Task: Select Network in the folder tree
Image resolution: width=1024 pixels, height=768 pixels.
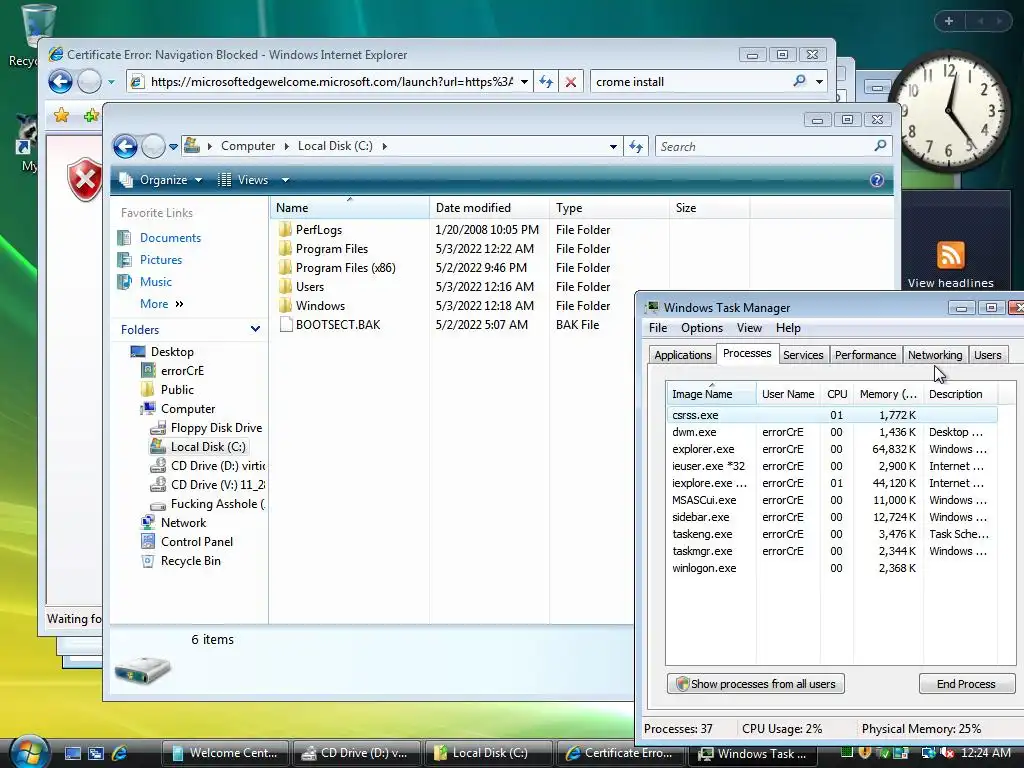Action: click(183, 522)
